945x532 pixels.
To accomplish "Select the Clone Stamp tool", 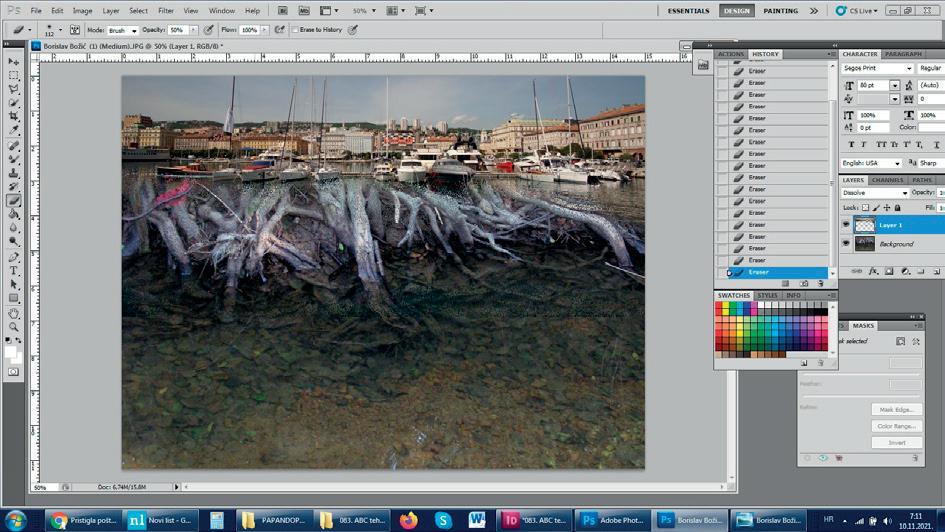I will click(x=13, y=174).
